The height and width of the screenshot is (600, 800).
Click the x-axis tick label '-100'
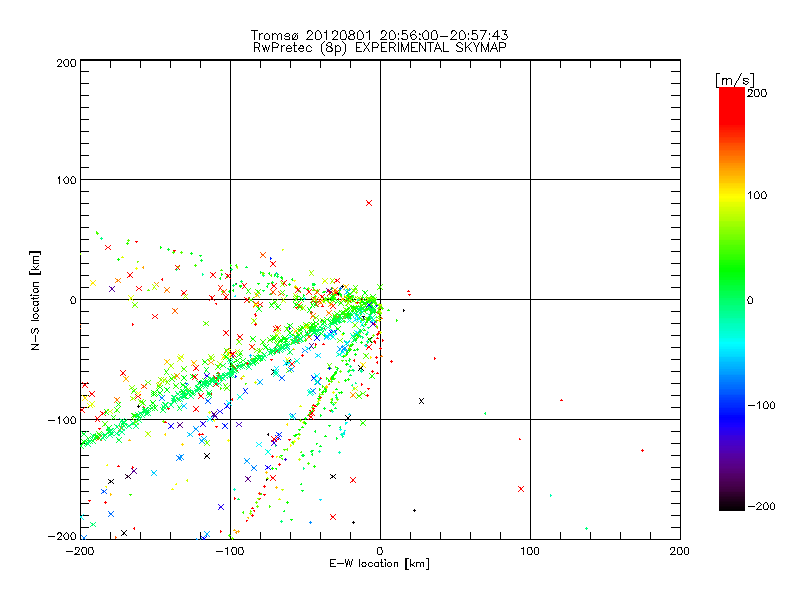(230, 551)
